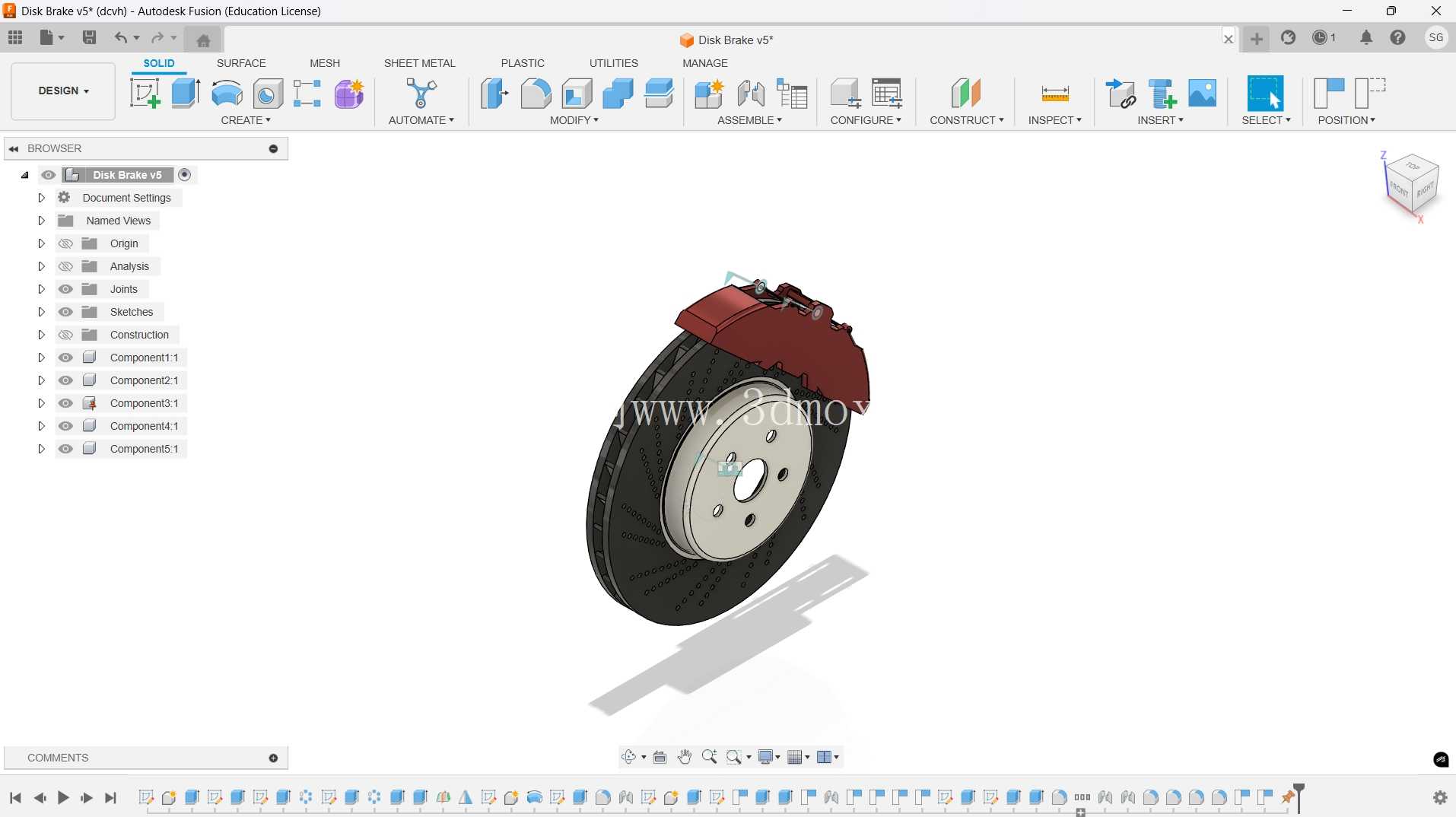Open the Assemble dropdown menu
Viewport: 1456px width, 817px height.
click(749, 120)
